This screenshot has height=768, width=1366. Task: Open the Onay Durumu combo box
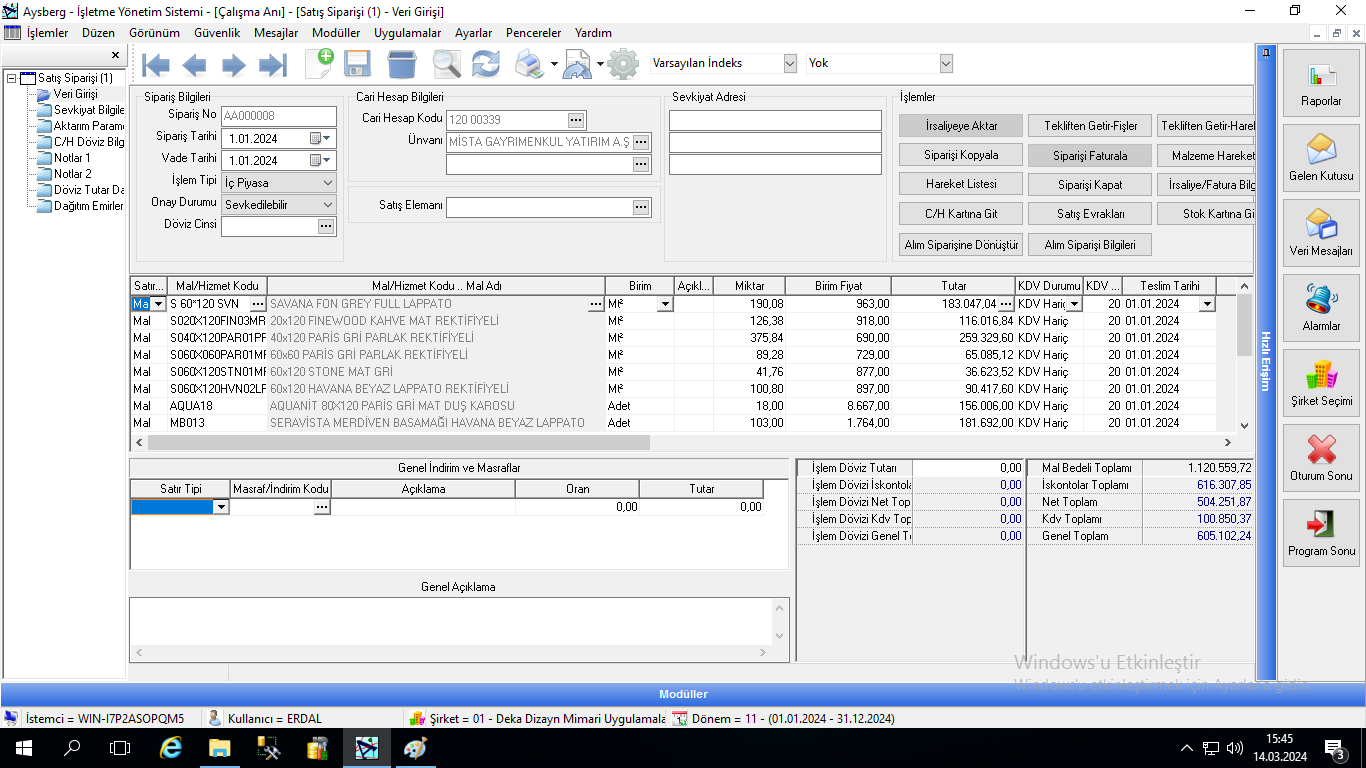coord(329,204)
